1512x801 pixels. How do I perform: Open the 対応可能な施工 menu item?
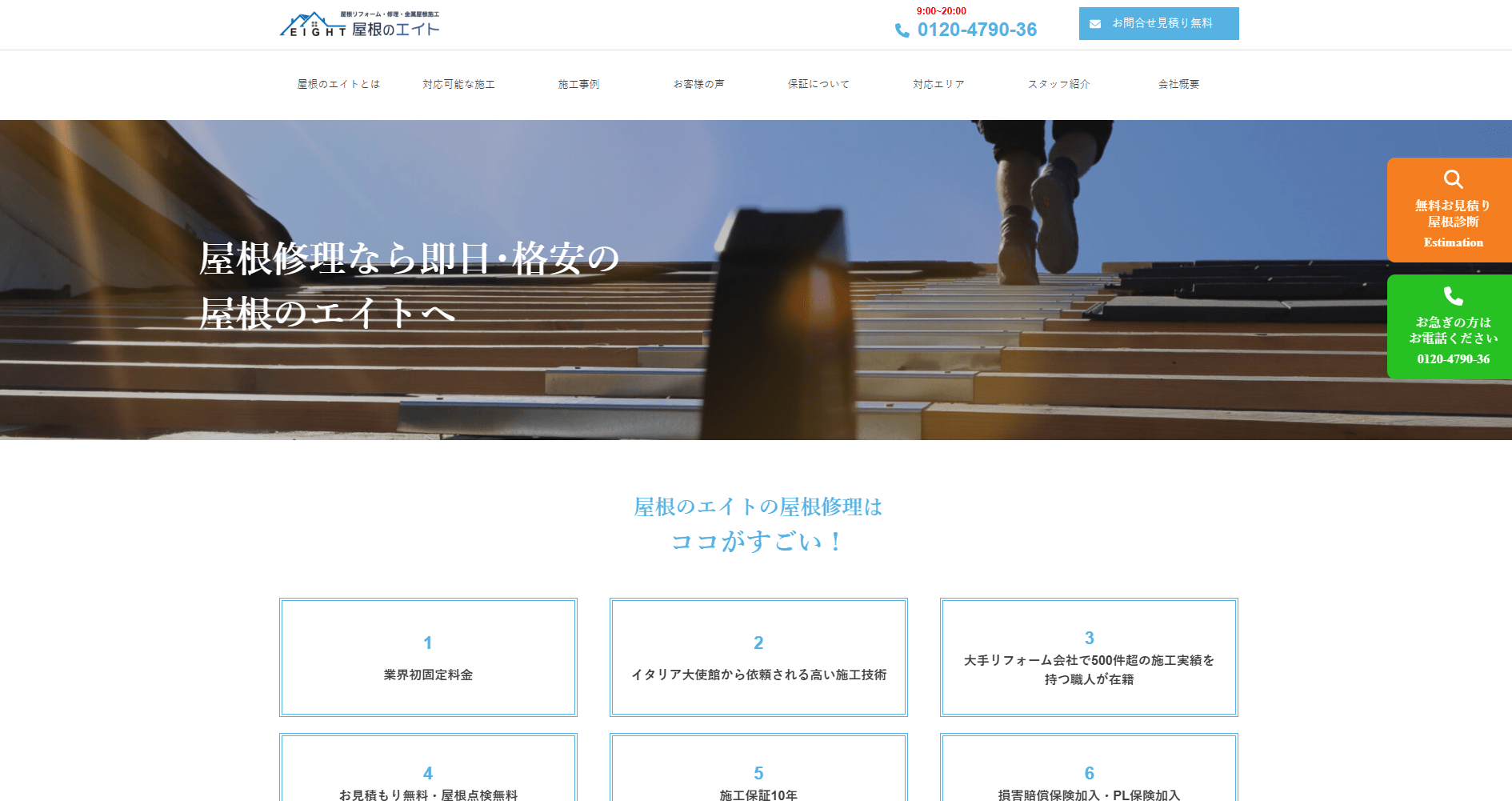tap(458, 84)
